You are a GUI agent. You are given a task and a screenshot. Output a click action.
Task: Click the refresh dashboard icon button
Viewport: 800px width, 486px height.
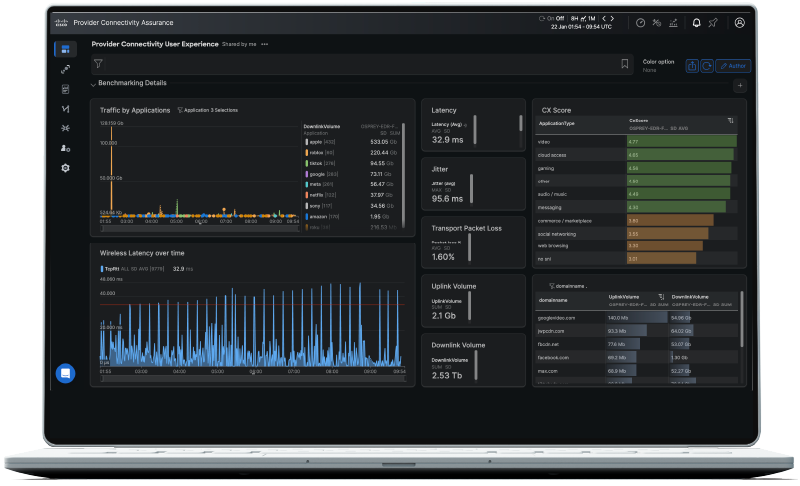point(706,65)
